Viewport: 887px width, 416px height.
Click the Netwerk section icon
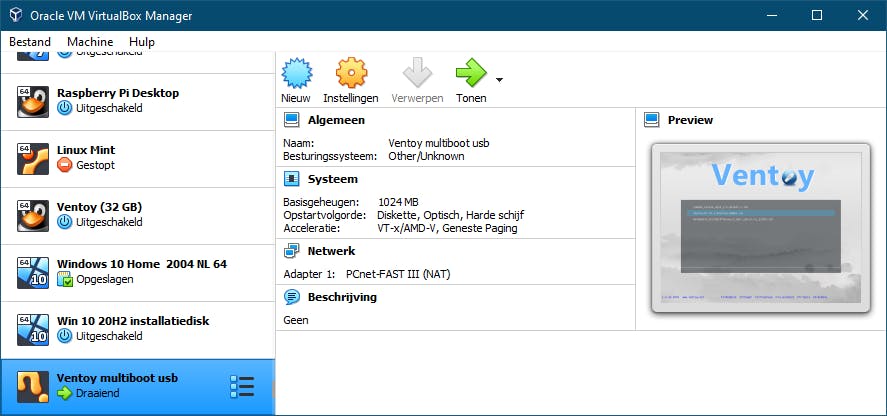coord(291,251)
